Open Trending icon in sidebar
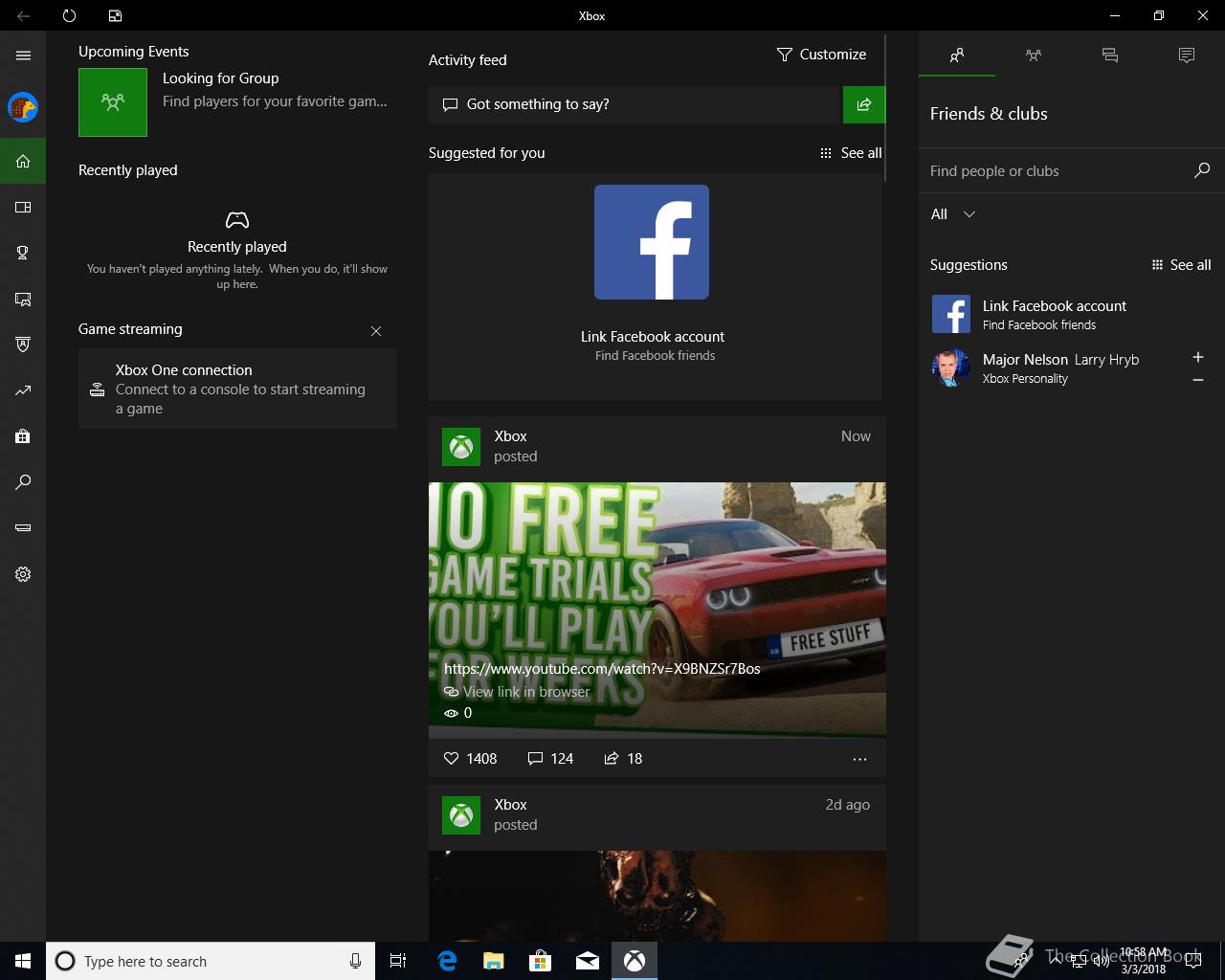Screen dimensions: 1225x980 tap(23, 390)
